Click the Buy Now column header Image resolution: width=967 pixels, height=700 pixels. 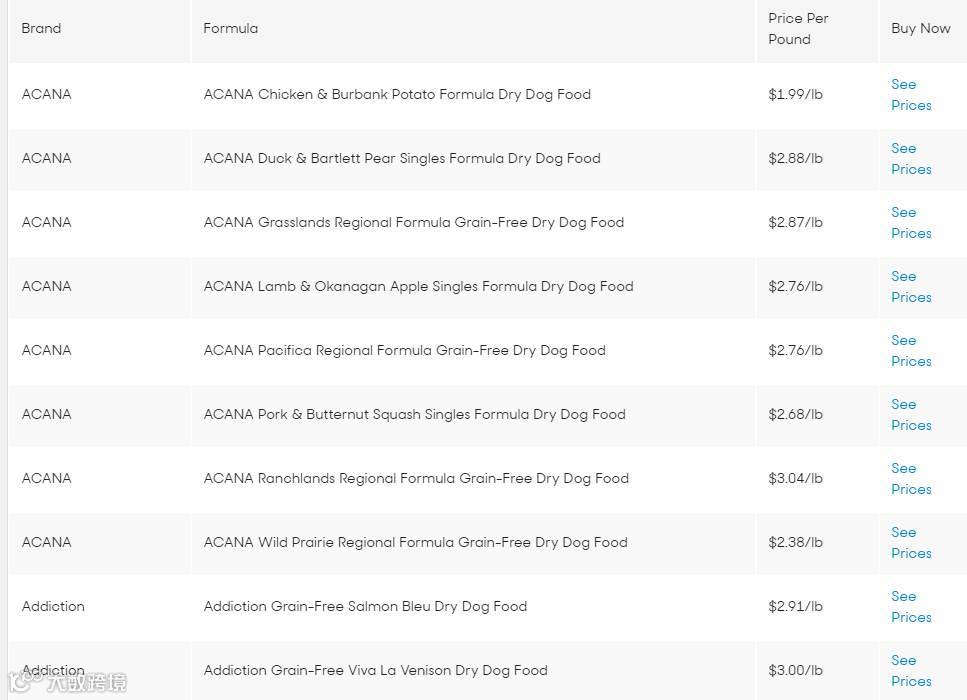(921, 28)
